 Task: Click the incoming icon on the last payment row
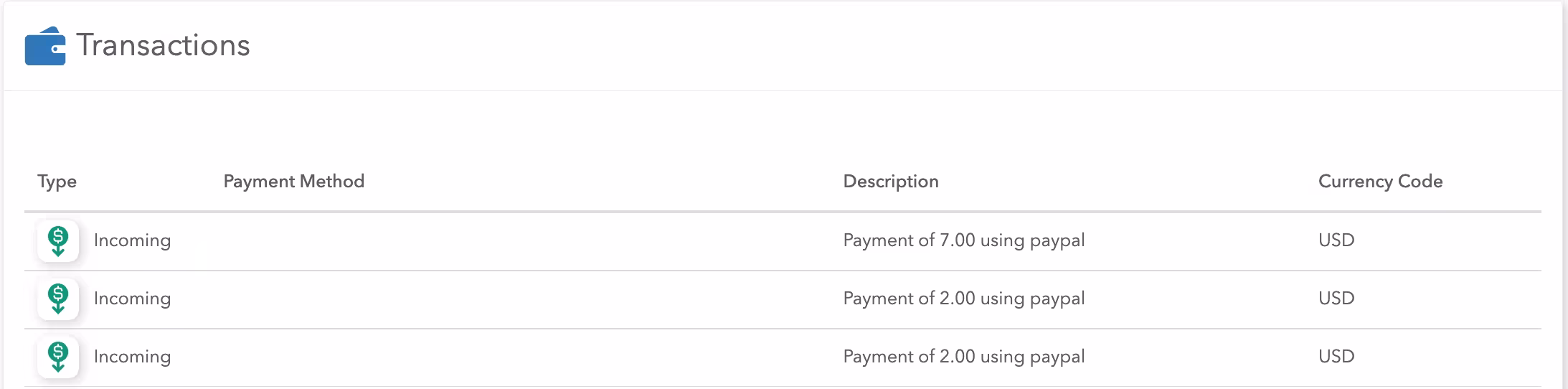(x=58, y=357)
